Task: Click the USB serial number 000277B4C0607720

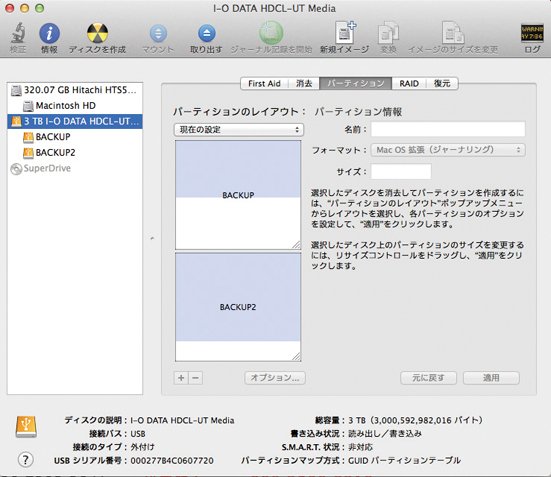Action: pyautogui.click(x=172, y=460)
